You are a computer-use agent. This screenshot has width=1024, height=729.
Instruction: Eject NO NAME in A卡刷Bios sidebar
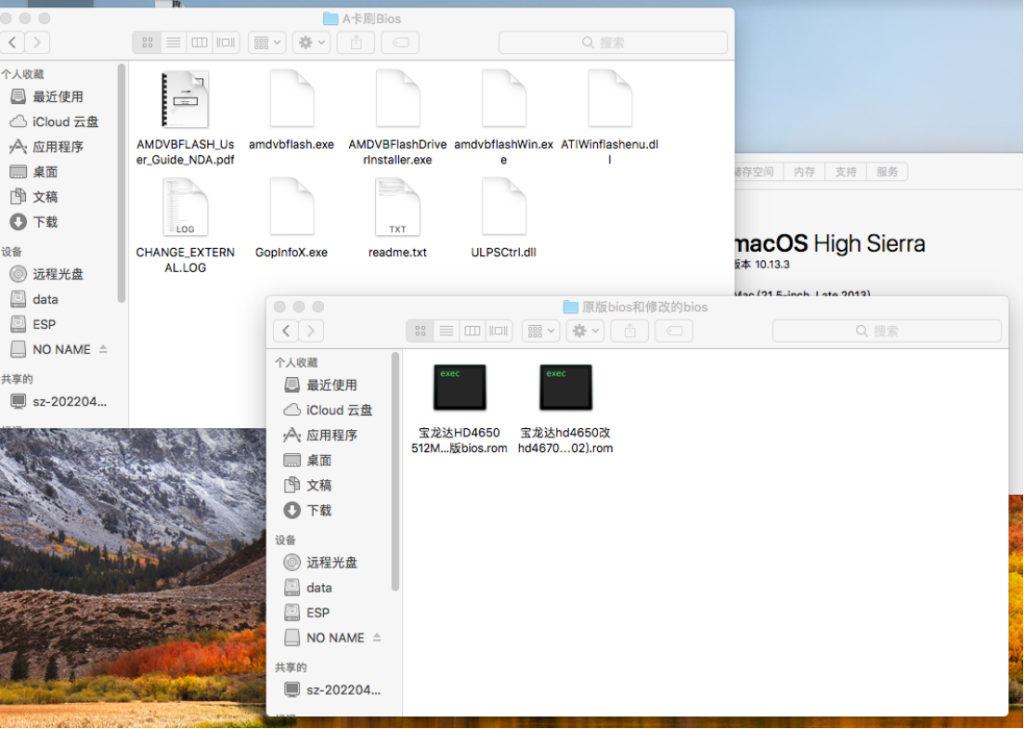point(103,350)
